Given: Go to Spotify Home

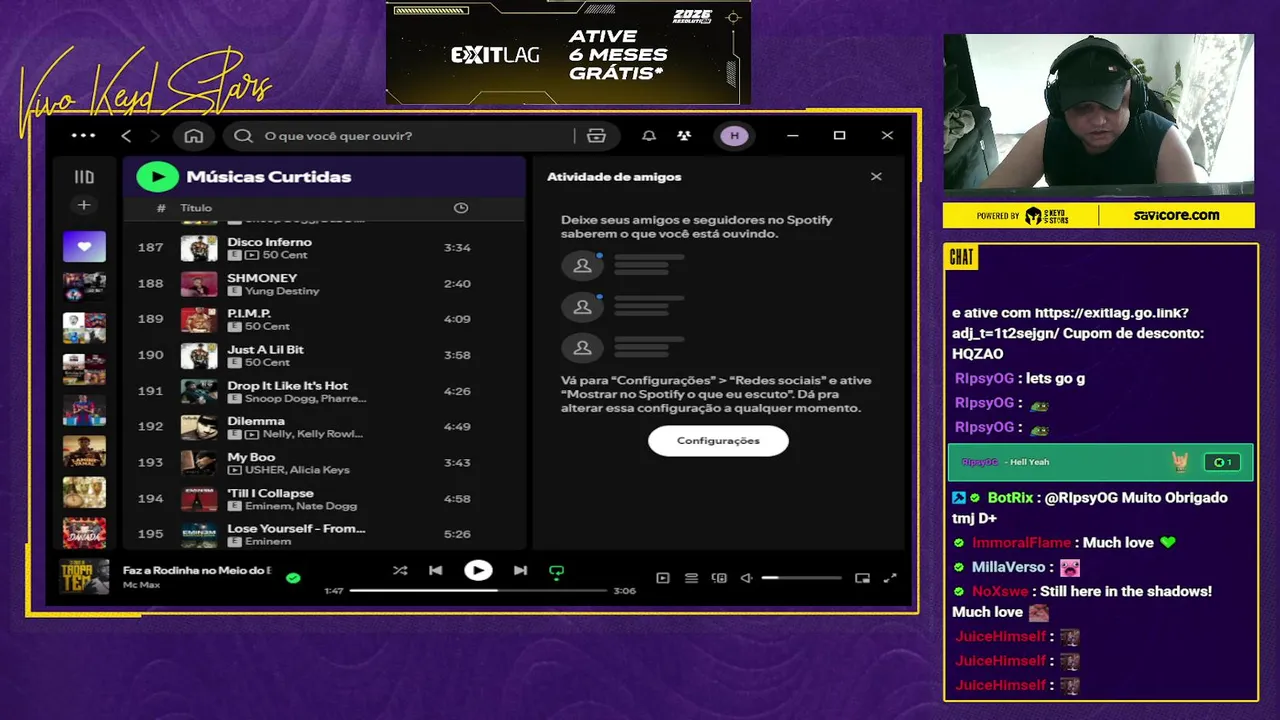Looking at the screenshot, I should click(x=194, y=136).
